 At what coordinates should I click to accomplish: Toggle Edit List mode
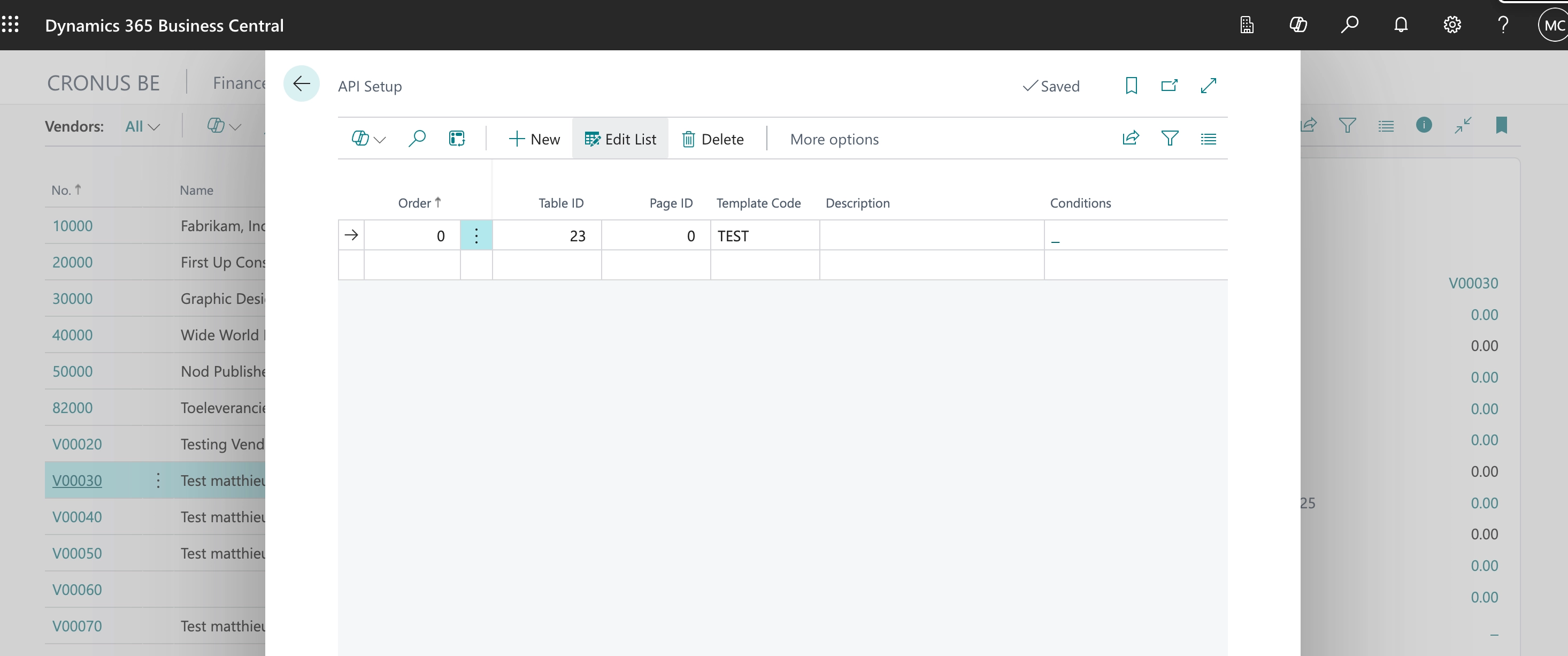pyautogui.click(x=620, y=139)
